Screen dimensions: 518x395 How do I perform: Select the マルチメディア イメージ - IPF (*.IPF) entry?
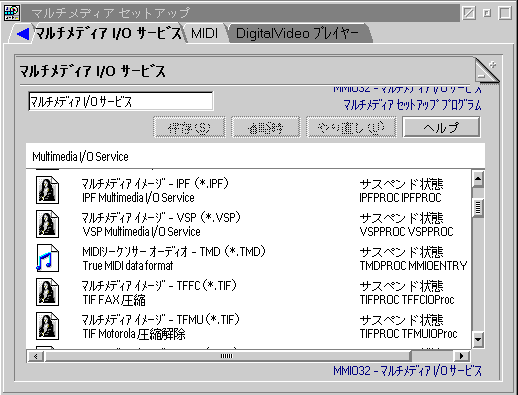coord(155,184)
